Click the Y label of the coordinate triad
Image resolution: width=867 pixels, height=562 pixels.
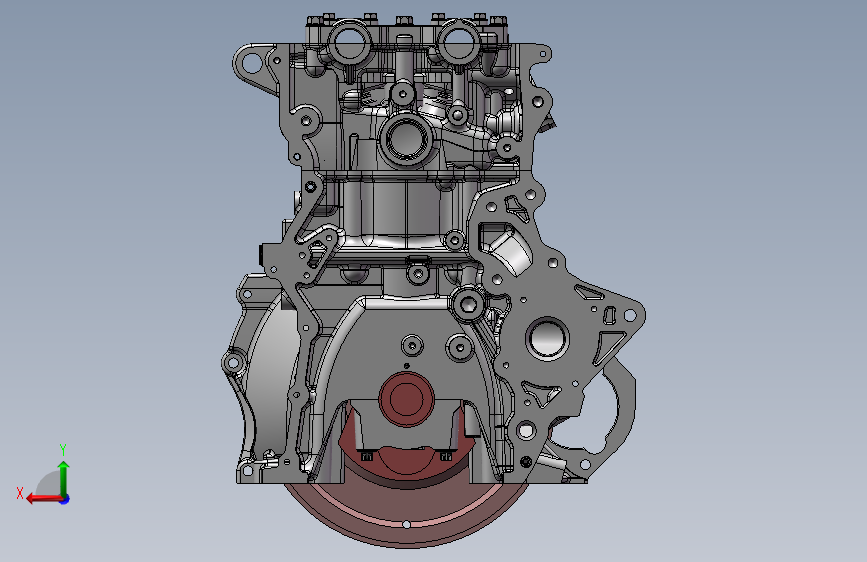tap(63, 449)
